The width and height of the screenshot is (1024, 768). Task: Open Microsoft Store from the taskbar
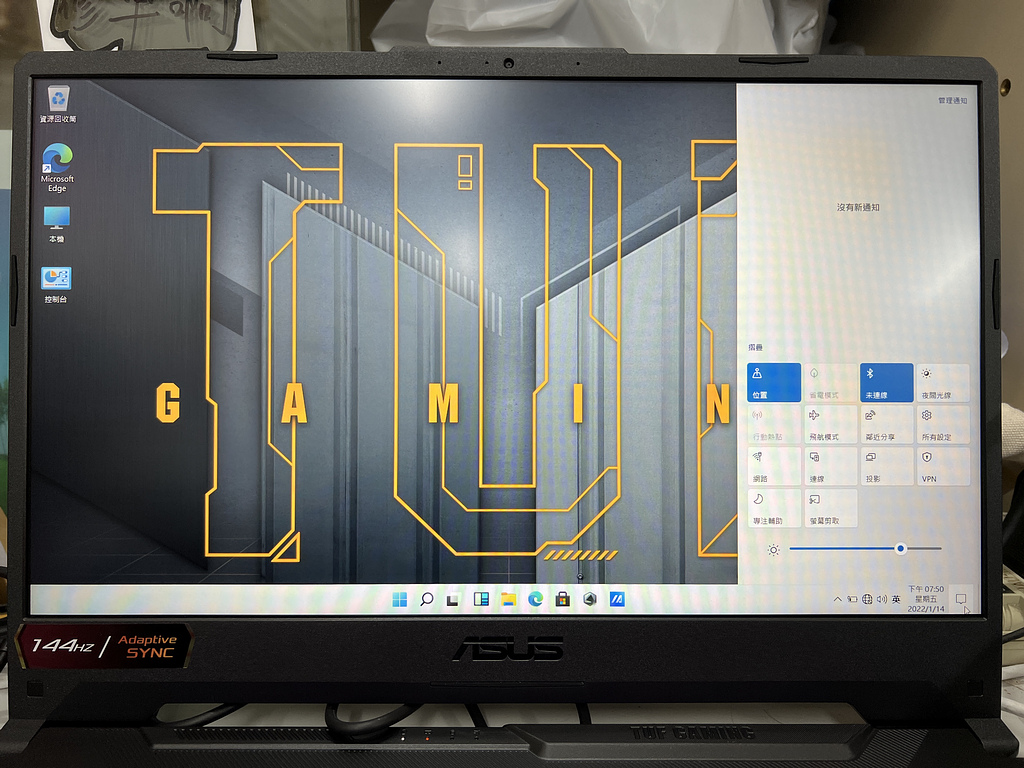[562, 599]
